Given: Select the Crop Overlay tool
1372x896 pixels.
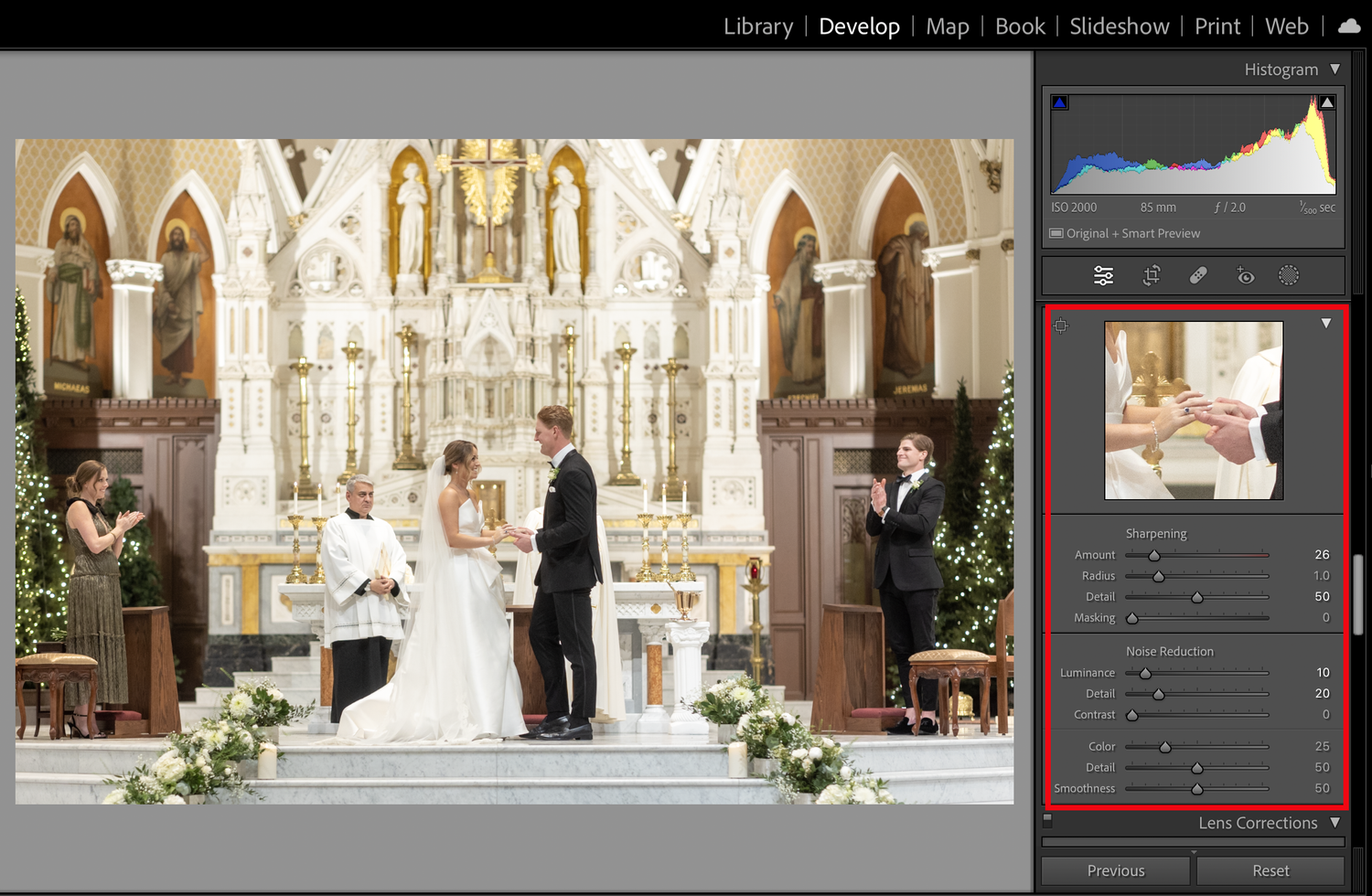Looking at the screenshot, I should click(x=1151, y=275).
